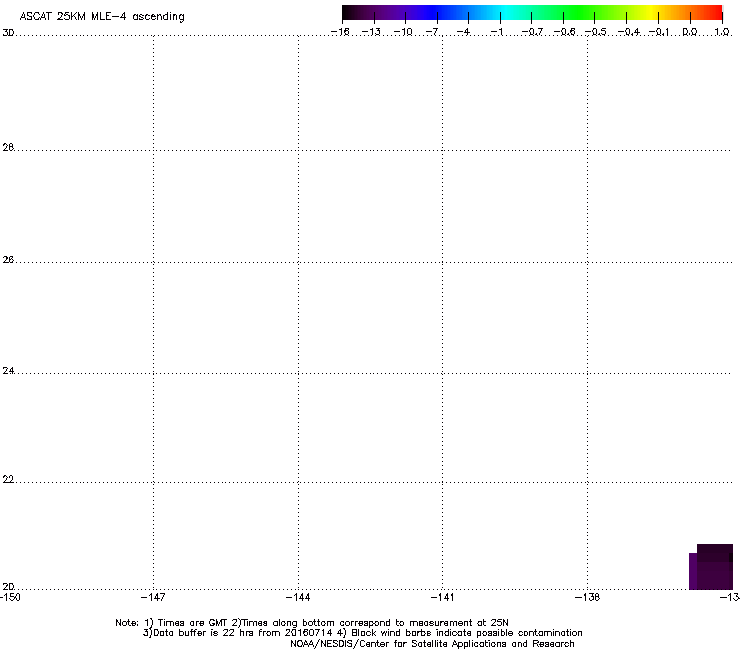Image resolution: width=740 pixels, height=650 pixels.
Task: Click the colorbar label '-0.4'
Action: tap(629, 32)
